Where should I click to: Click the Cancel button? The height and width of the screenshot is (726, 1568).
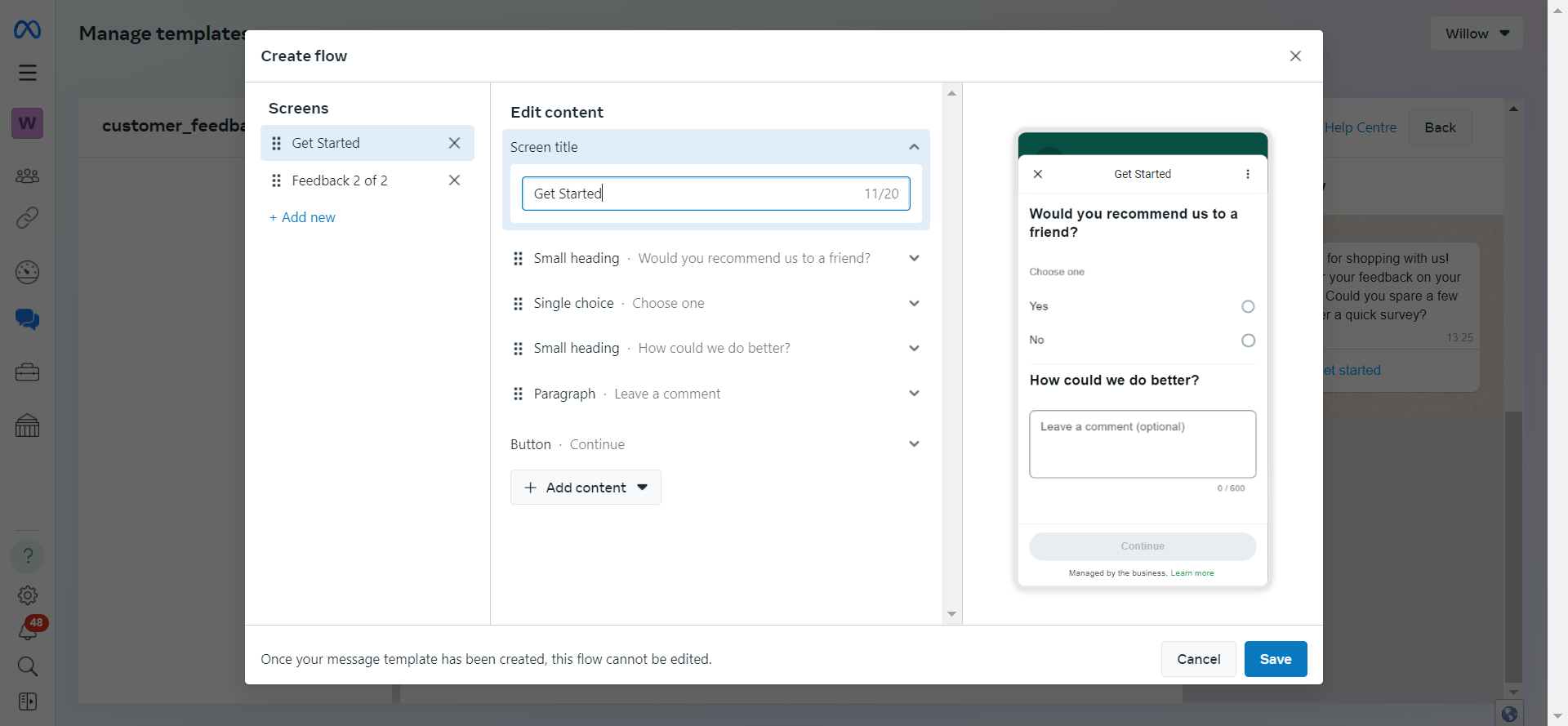(x=1198, y=659)
